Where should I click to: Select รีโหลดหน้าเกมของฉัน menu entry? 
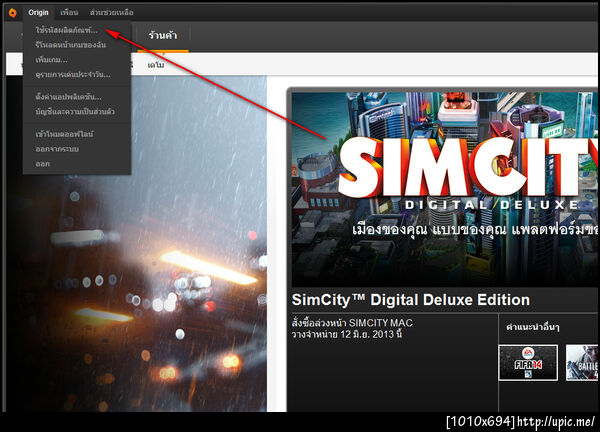point(71,45)
